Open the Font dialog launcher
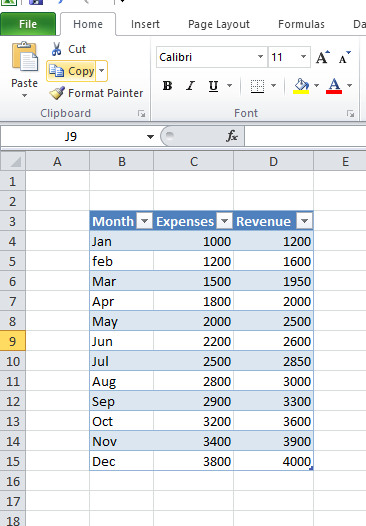The width and height of the screenshot is (366, 526). (351, 114)
